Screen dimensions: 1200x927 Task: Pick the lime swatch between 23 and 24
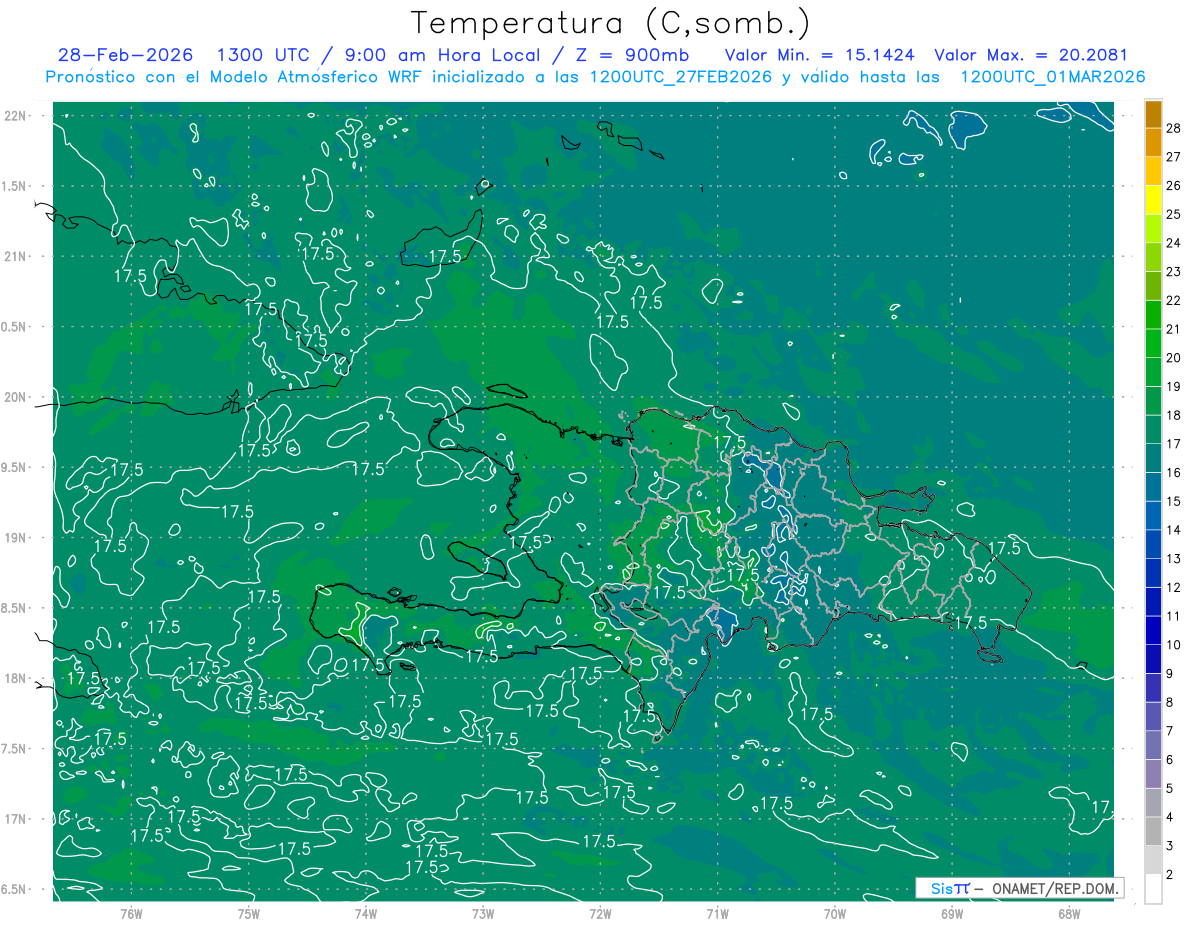tap(1153, 257)
